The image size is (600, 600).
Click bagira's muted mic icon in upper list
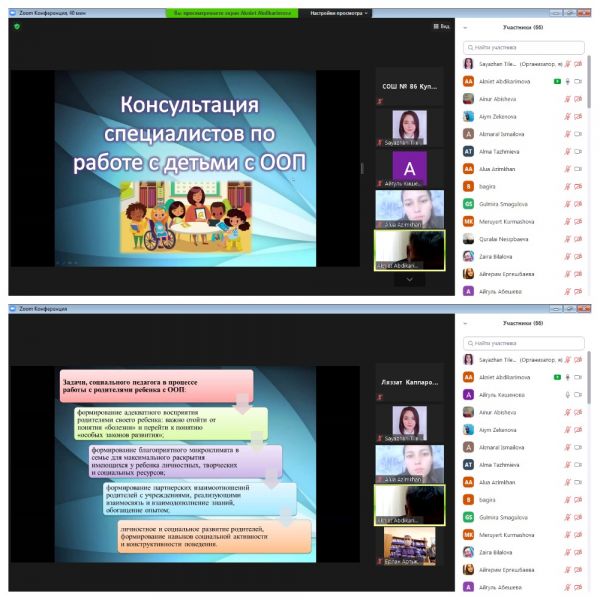click(x=567, y=186)
